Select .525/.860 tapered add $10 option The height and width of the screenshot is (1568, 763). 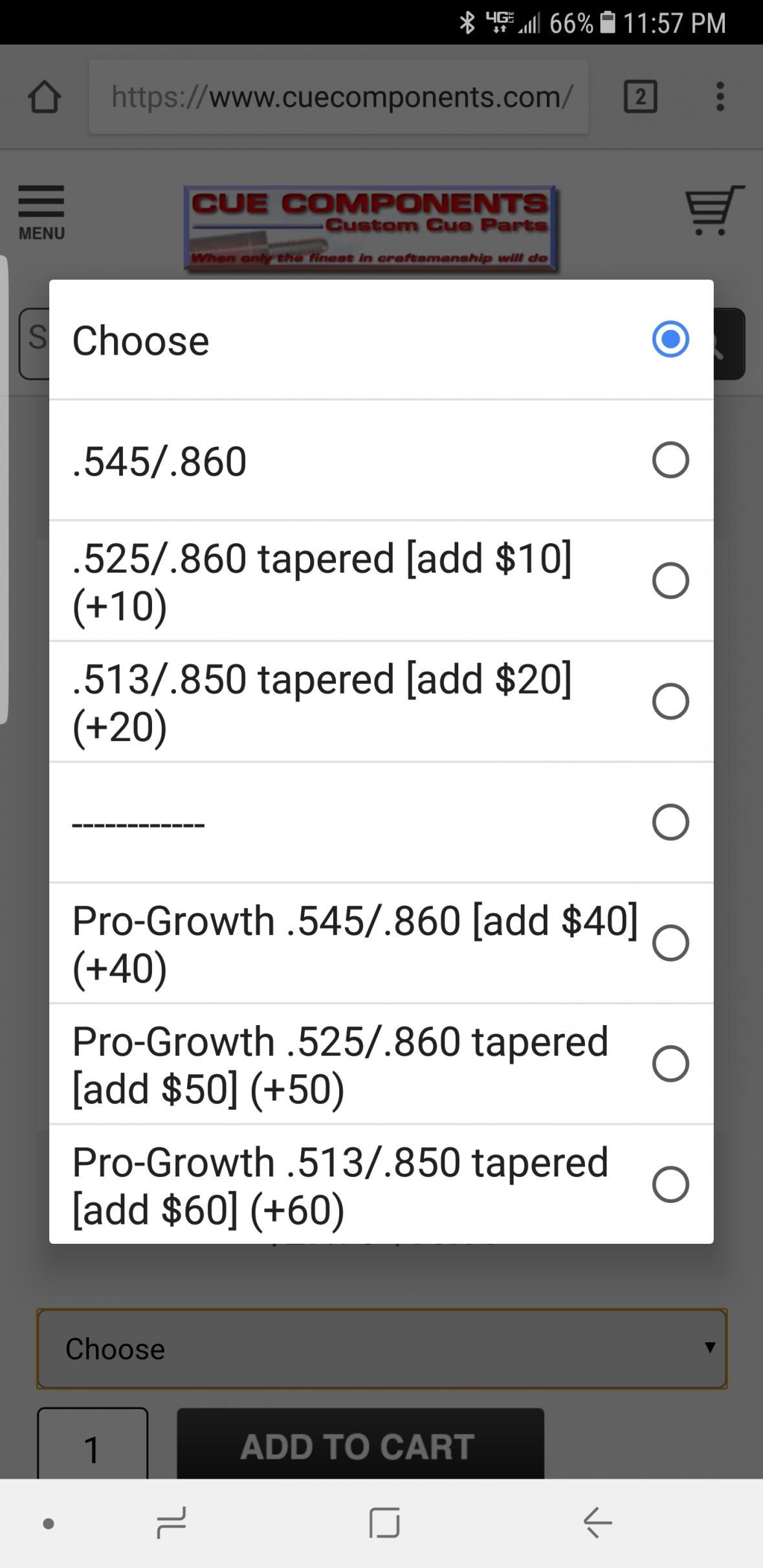[x=670, y=580]
